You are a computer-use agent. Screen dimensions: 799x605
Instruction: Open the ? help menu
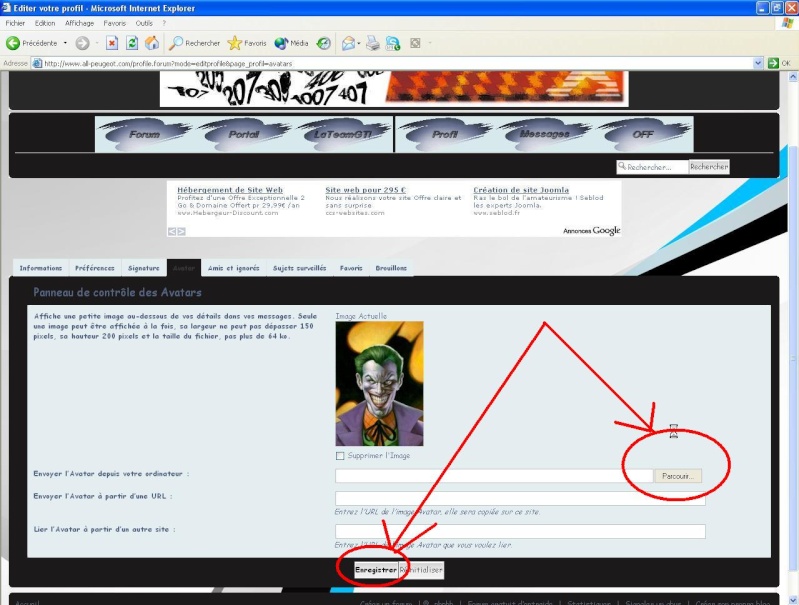[164, 23]
